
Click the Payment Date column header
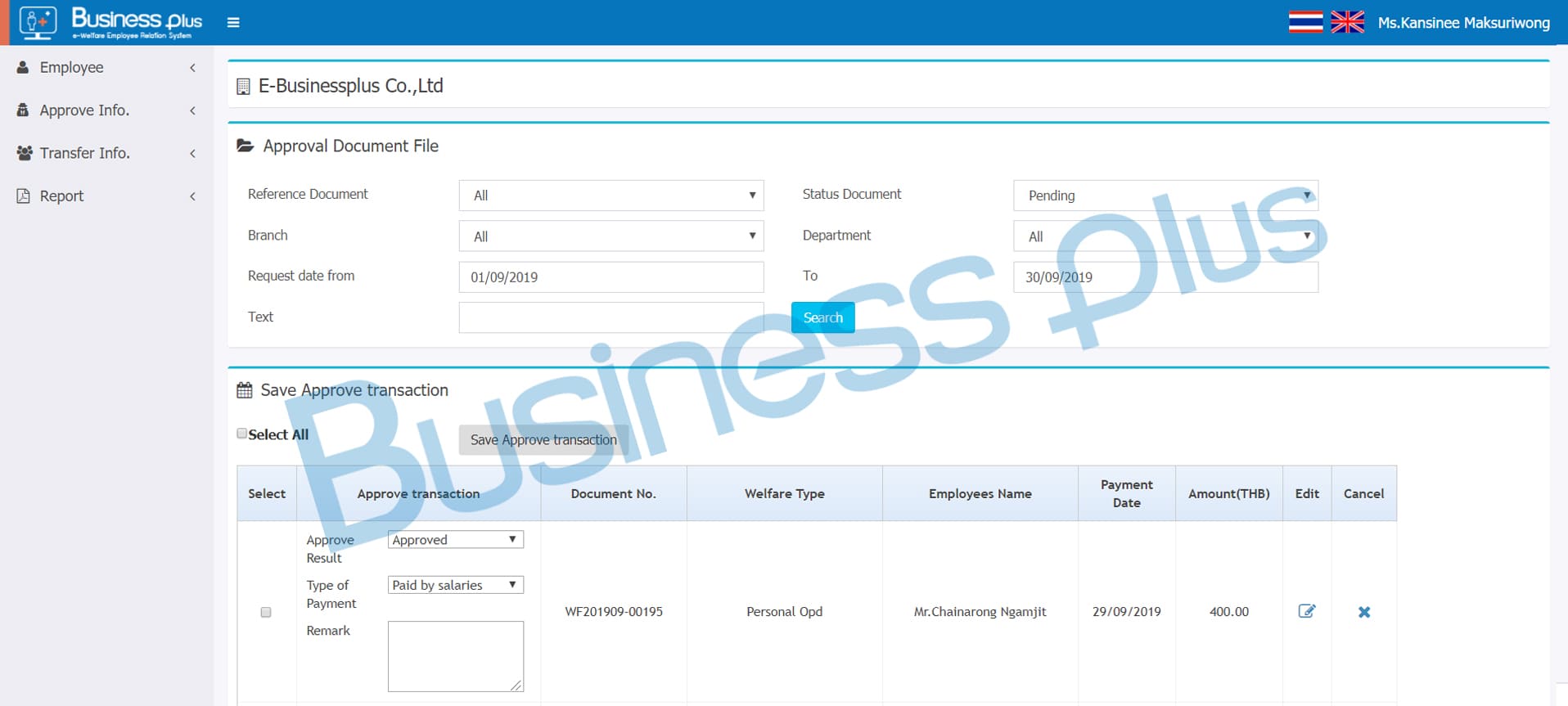[1126, 493]
